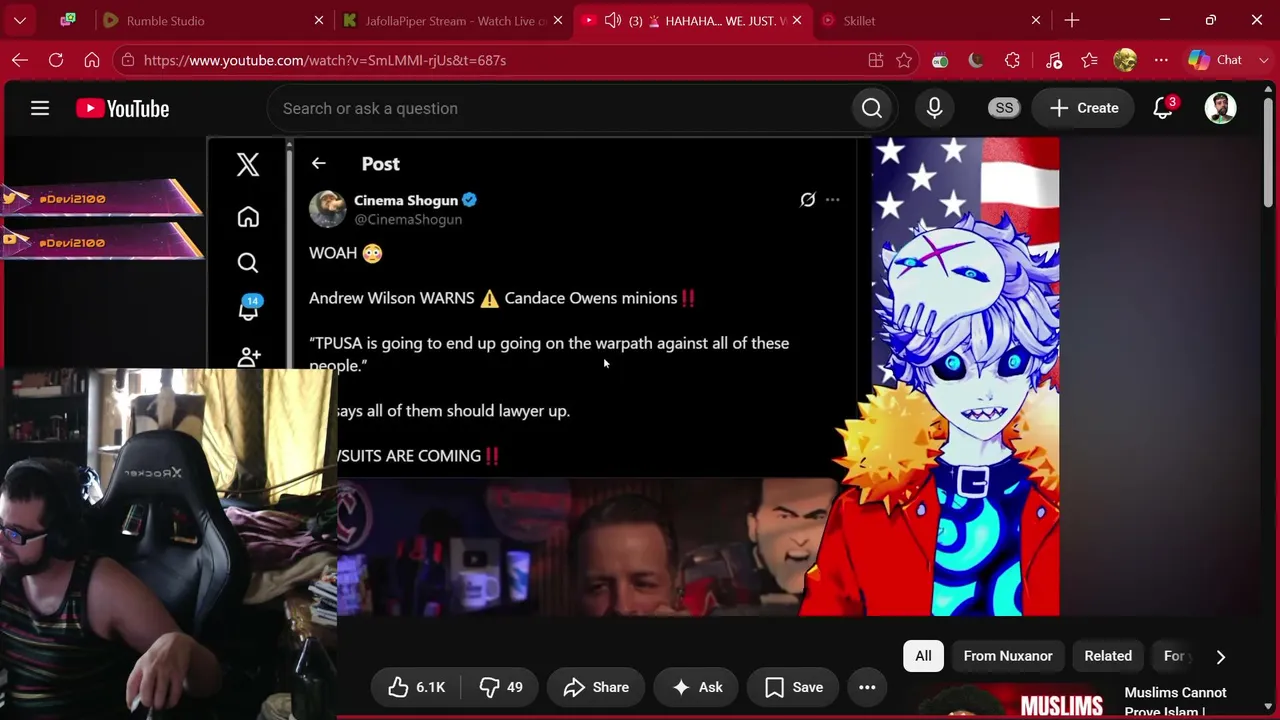Viewport: 1280px width, 720px height.
Task: Expand the Copilot Chat chevron
Action: point(1263,60)
